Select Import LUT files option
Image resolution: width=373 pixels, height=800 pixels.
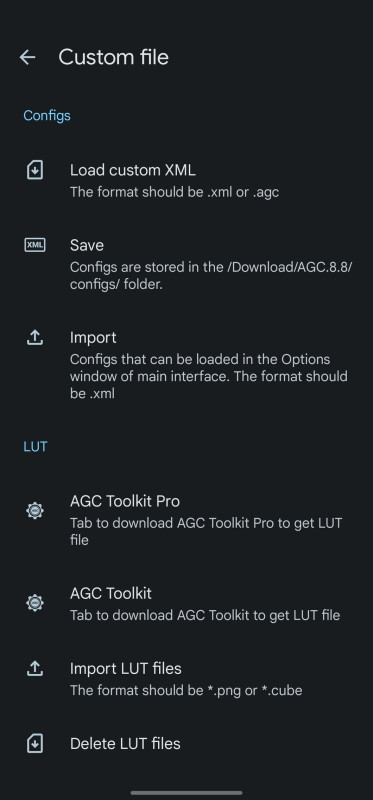(186, 679)
